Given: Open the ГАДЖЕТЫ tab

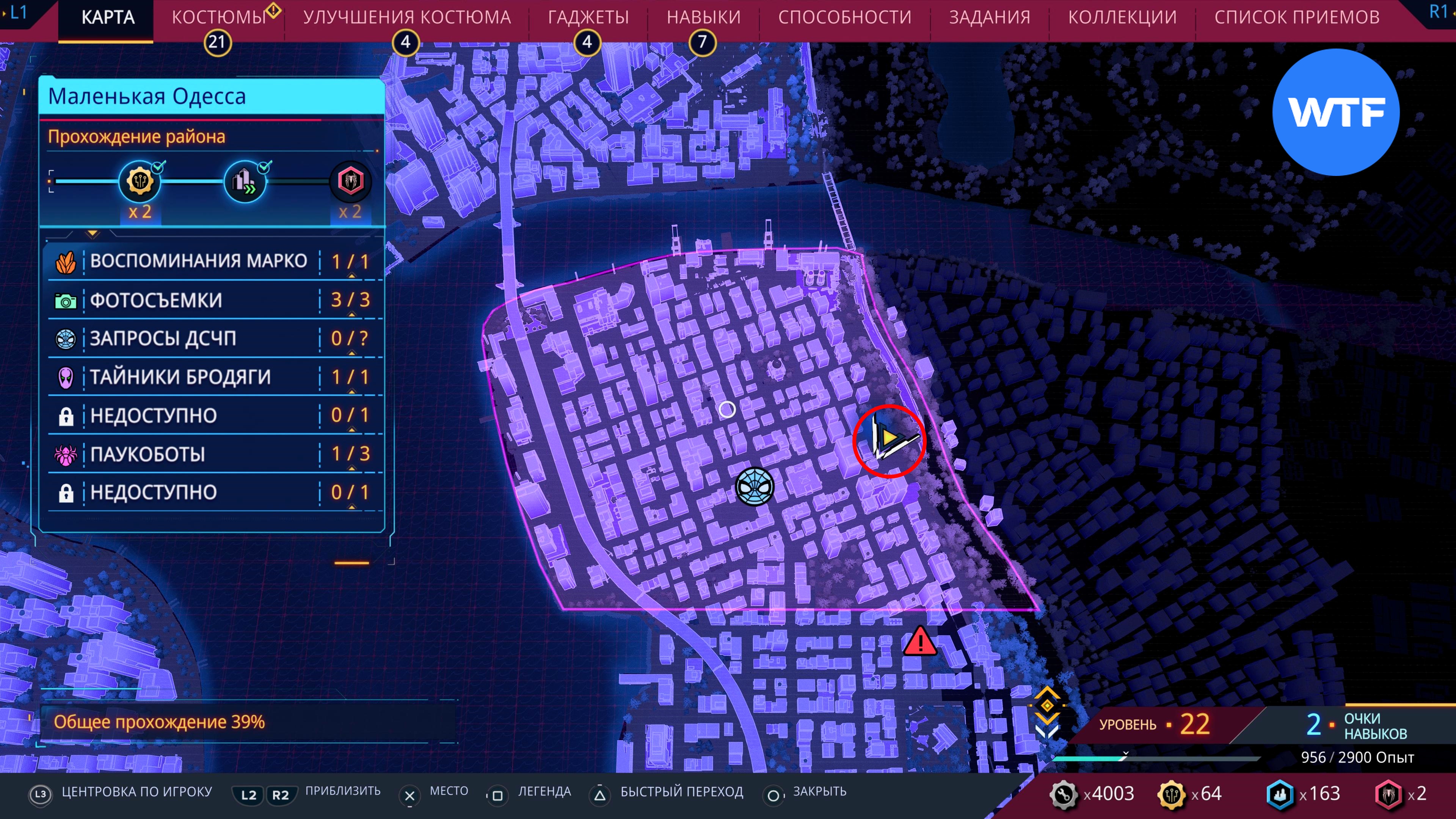Looking at the screenshot, I should (x=588, y=17).
